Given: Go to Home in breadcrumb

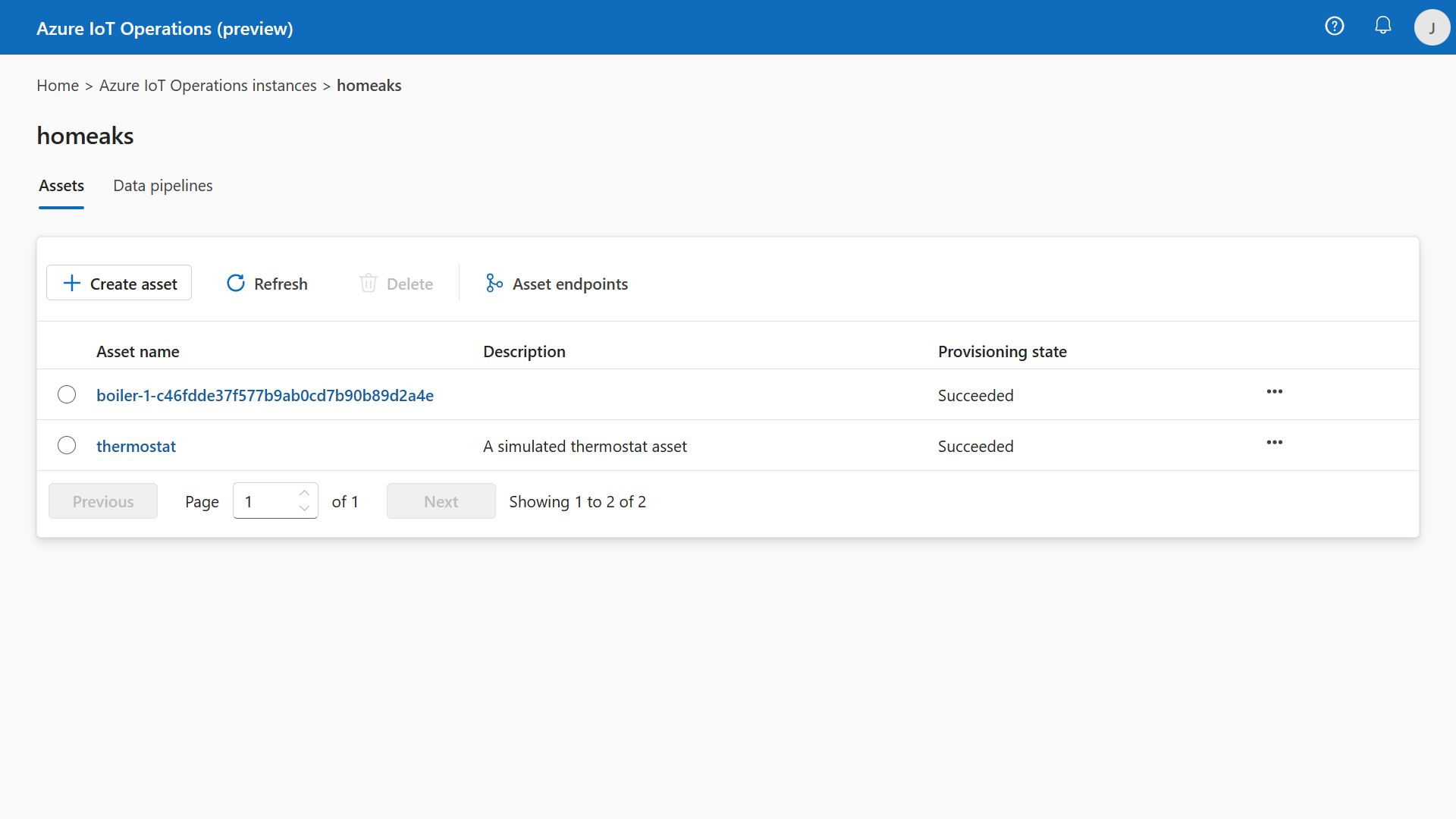Looking at the screenshot, I should [x=58, y=86].
